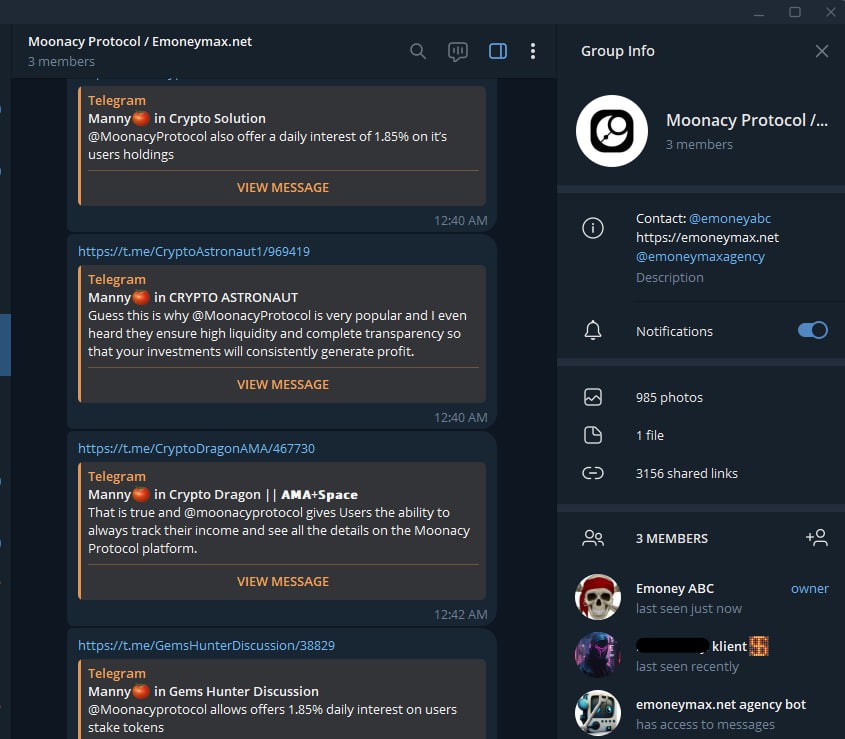Open the @emoneymaxagency link
The height and width of the screenshot is (739, 845).
[x=700, y=257]
